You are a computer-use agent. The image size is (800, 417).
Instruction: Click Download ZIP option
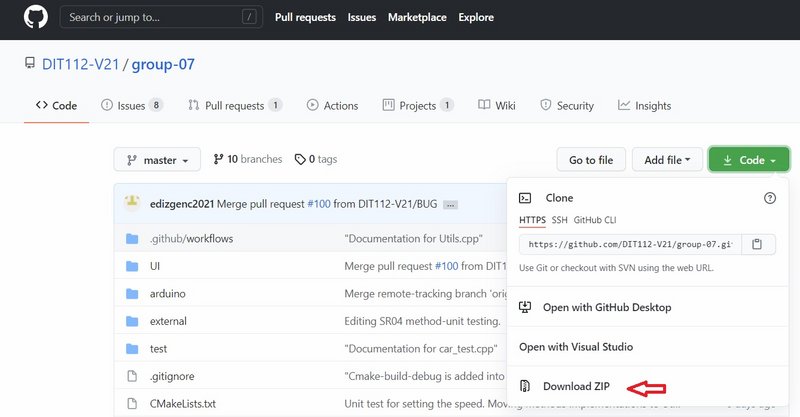coord(576,386)
